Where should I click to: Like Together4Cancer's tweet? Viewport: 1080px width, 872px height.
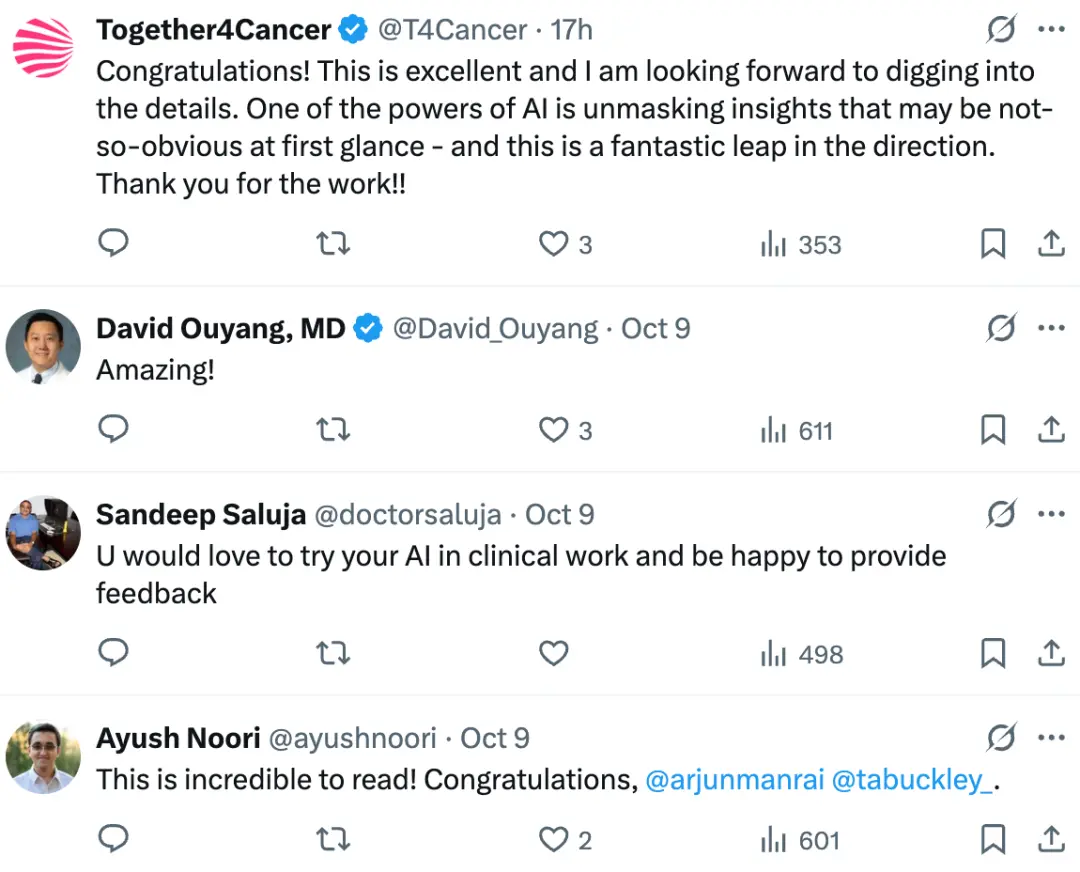(x=553, y=244)
